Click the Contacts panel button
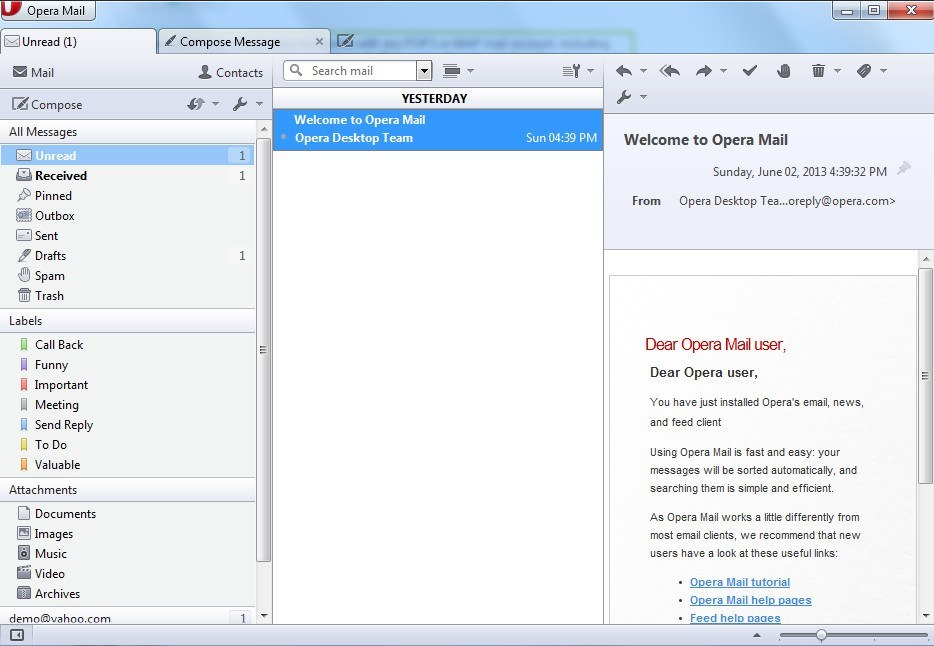Viewport: 934px width, 646px height. point(231,73)
